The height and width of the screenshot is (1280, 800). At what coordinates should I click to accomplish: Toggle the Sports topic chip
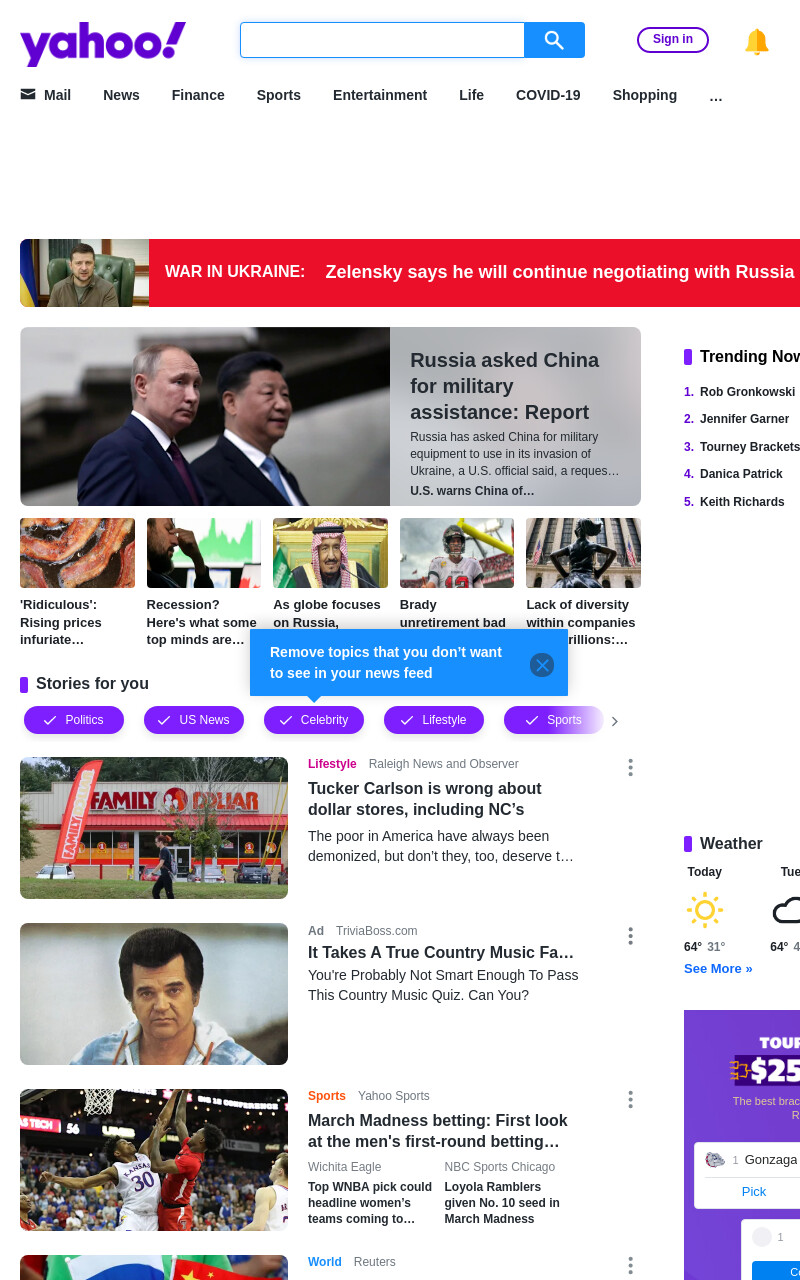(554, 720)
